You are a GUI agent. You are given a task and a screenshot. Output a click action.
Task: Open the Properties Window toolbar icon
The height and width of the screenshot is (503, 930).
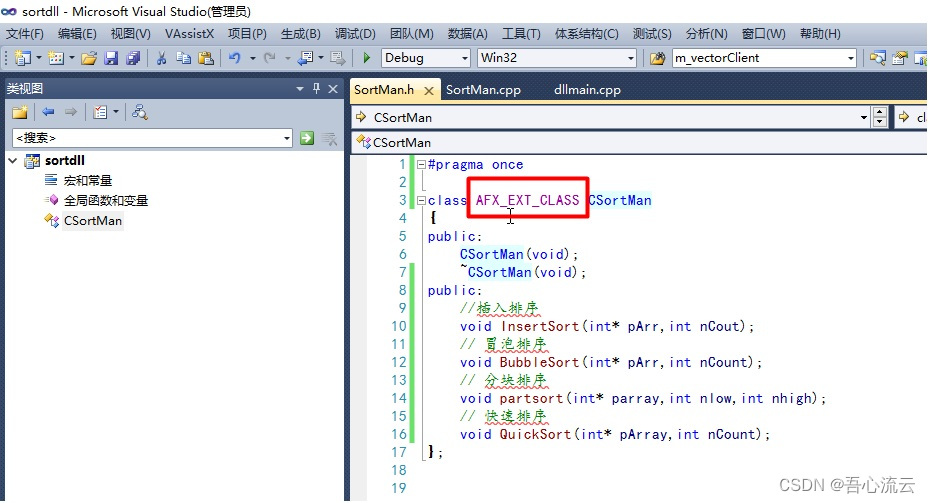pos(900,58)
